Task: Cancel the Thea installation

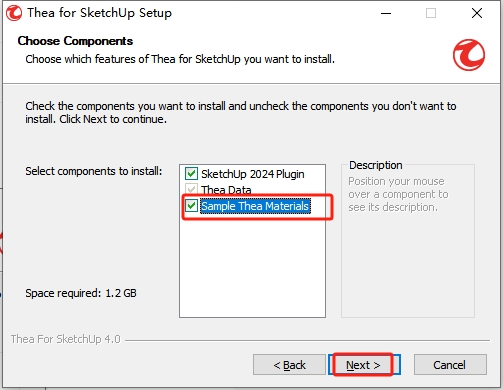Action: (450, 365)
